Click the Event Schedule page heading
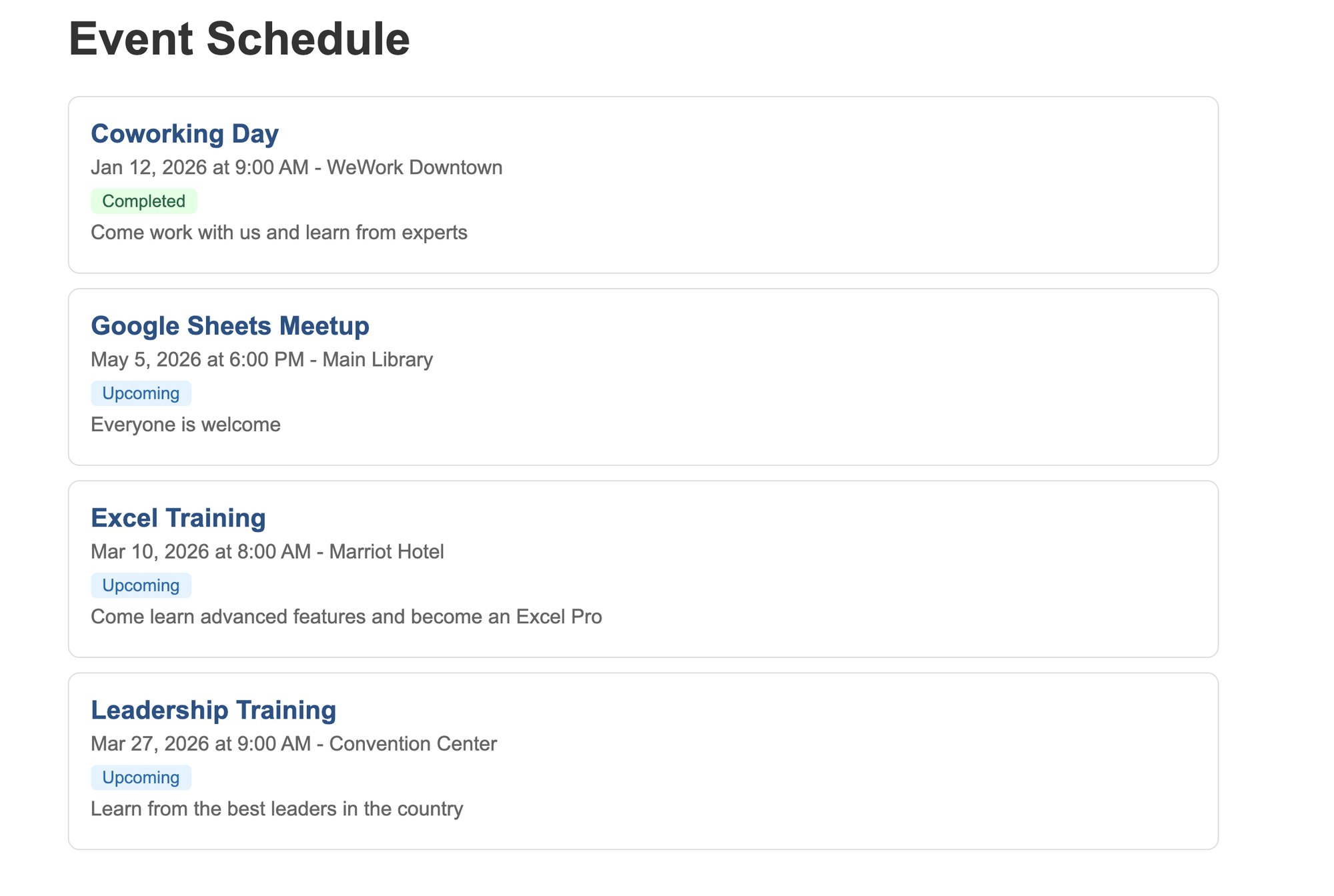 [239, 39]
